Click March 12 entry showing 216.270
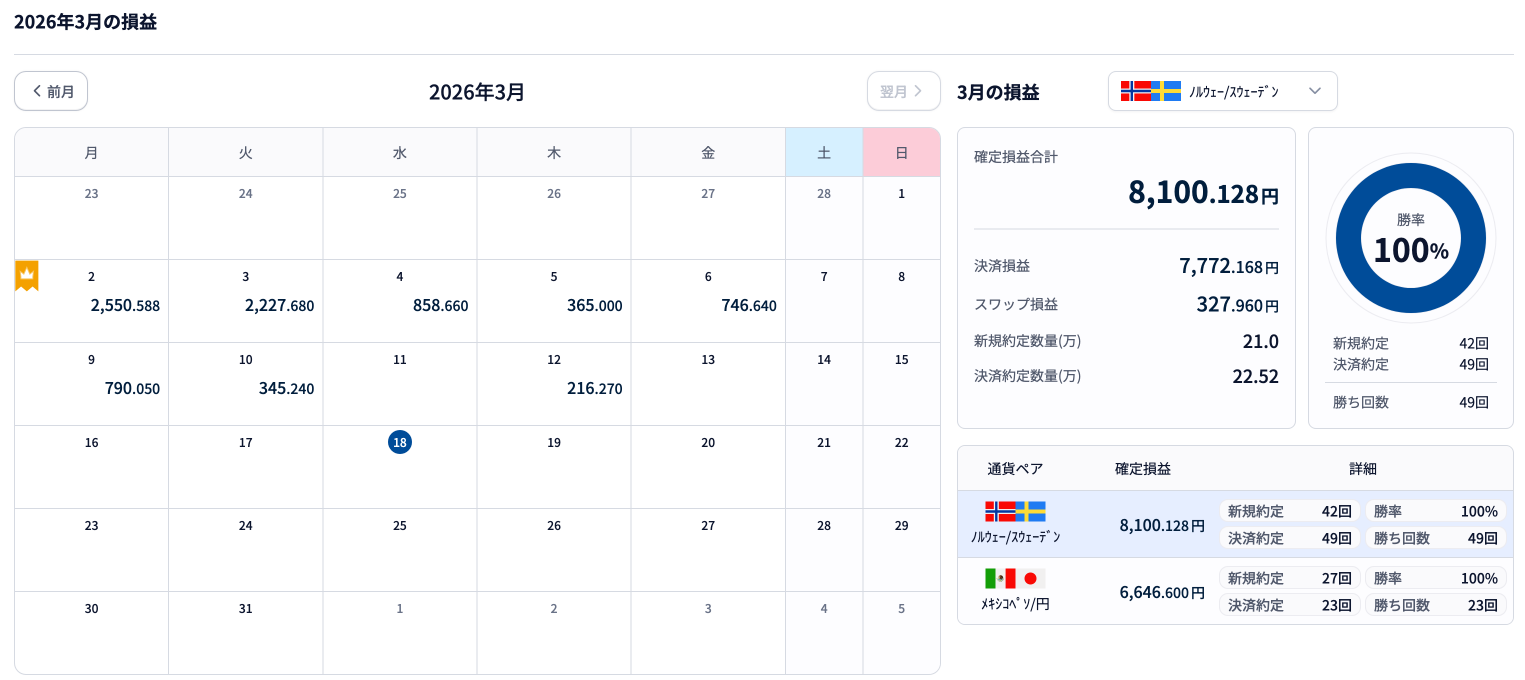 click(x=554, y=383)
